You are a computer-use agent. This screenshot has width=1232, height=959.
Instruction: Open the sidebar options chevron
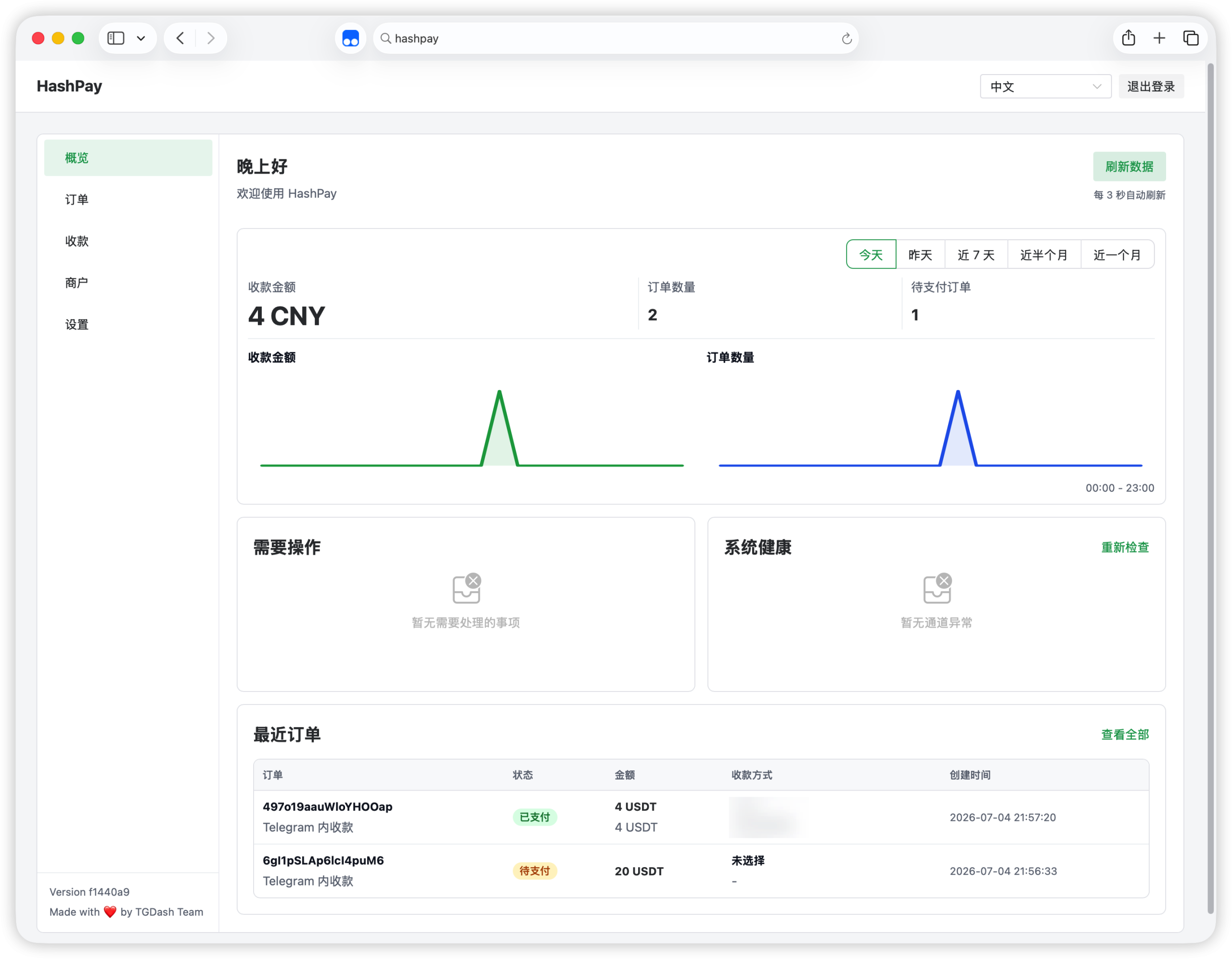(141, 38)
